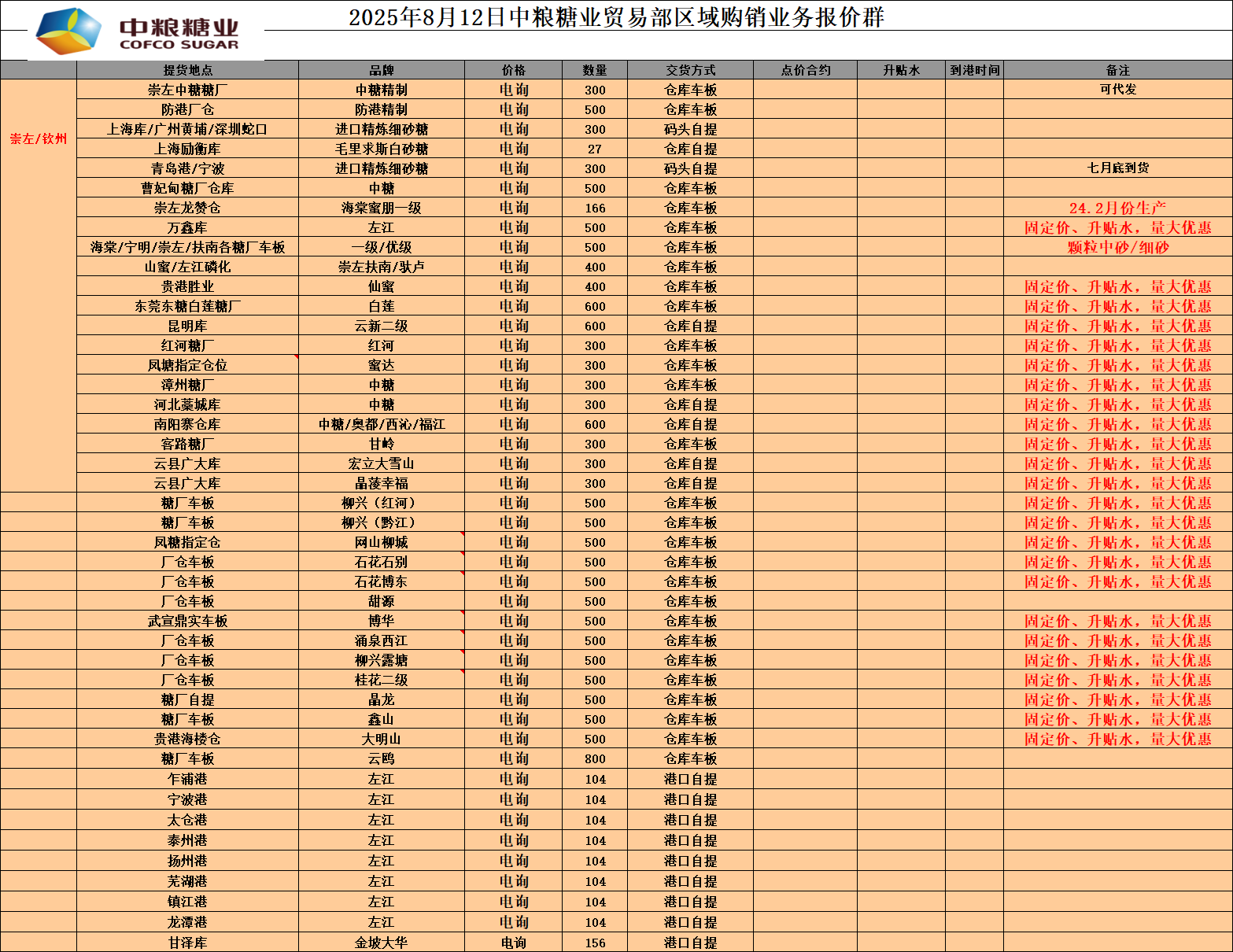Click the 到港时间 column header

[974, 70]
